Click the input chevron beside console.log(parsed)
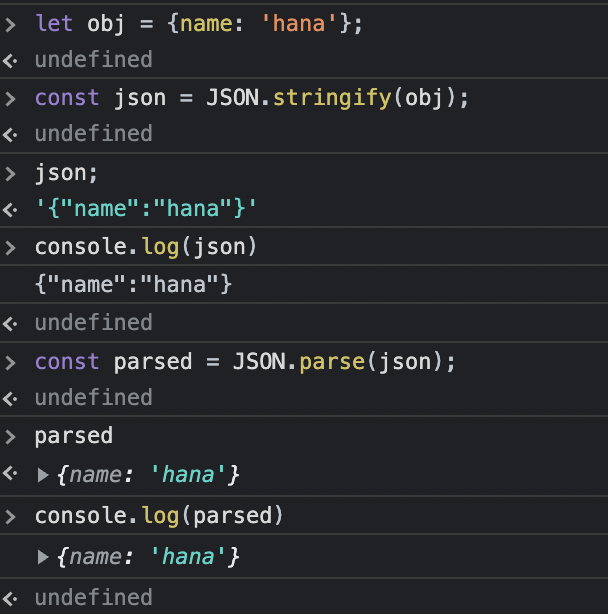Image resolution: width=608 pixels, height=614 pixels. [11, 517]
